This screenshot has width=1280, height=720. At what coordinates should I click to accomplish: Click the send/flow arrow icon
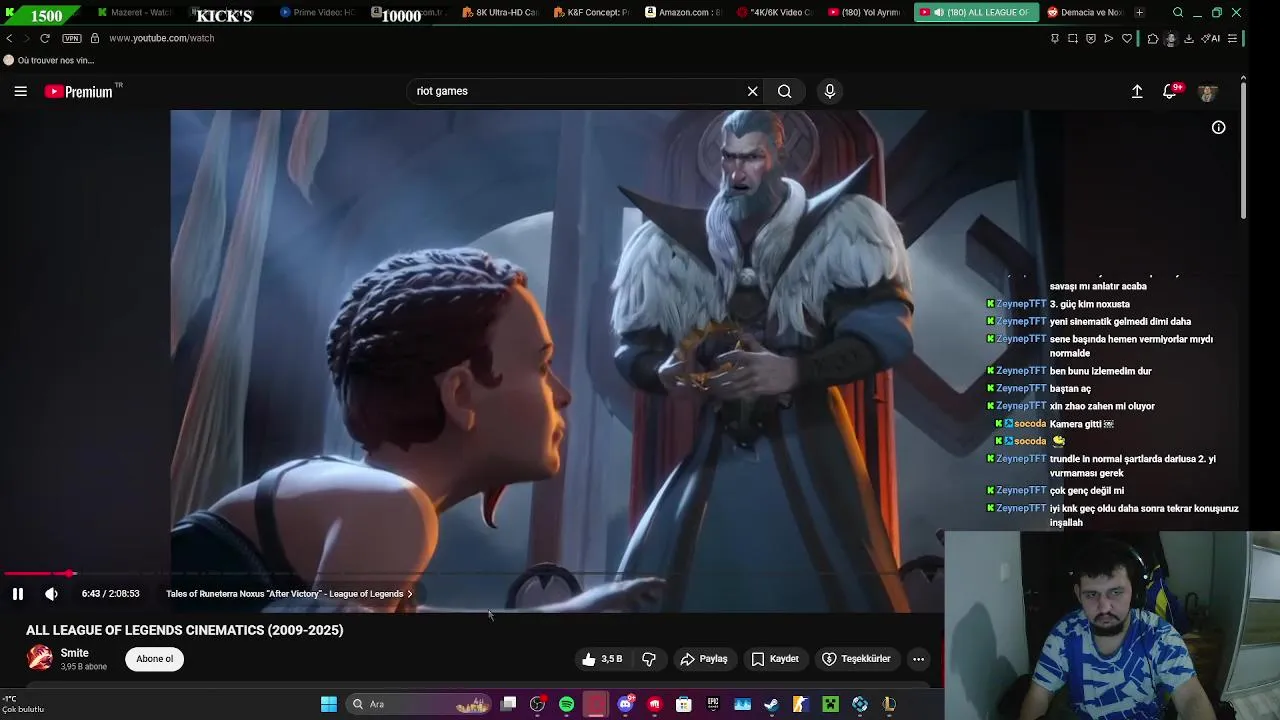pos(1109,38)
